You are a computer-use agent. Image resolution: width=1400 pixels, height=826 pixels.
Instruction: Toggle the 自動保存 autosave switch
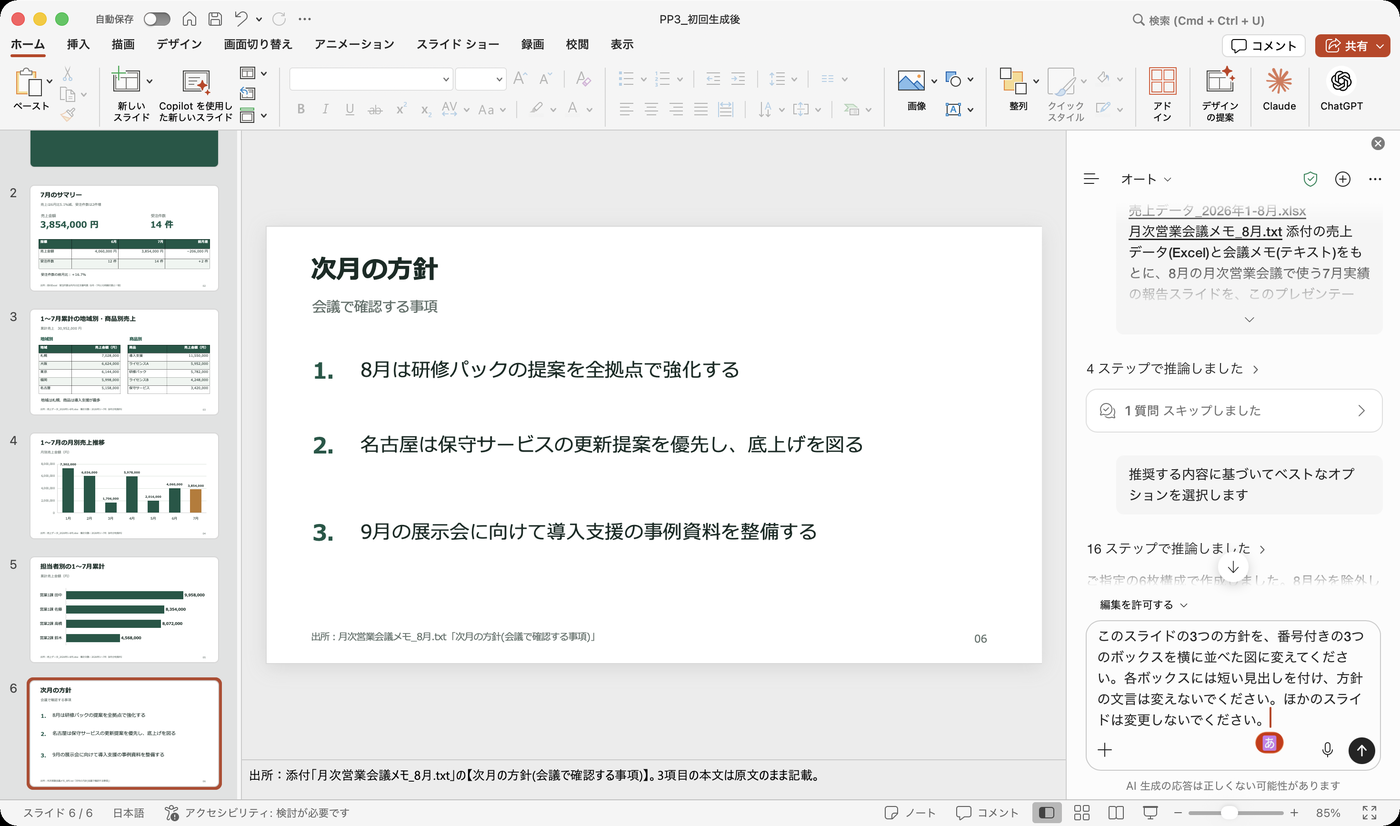(157, 19)
